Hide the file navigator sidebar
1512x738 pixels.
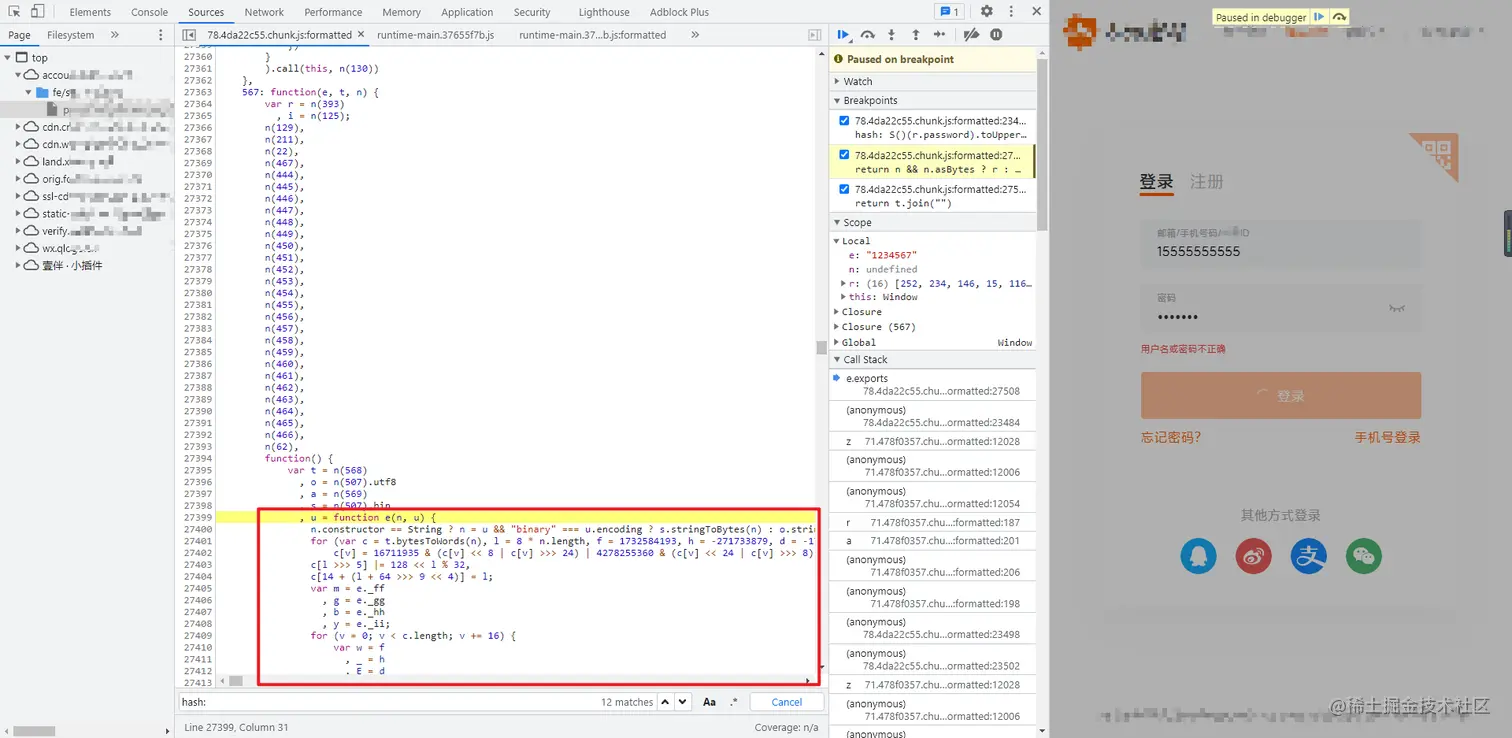(189, 35)
